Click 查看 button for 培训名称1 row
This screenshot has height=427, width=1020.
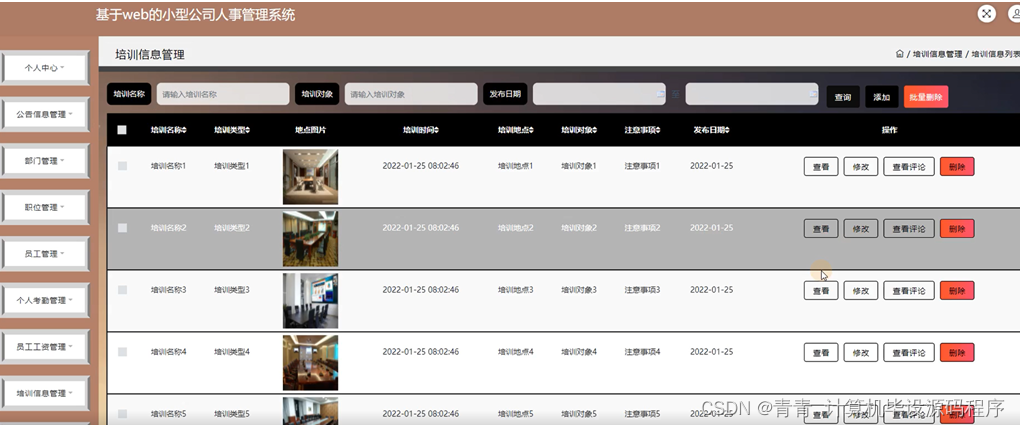821,167
